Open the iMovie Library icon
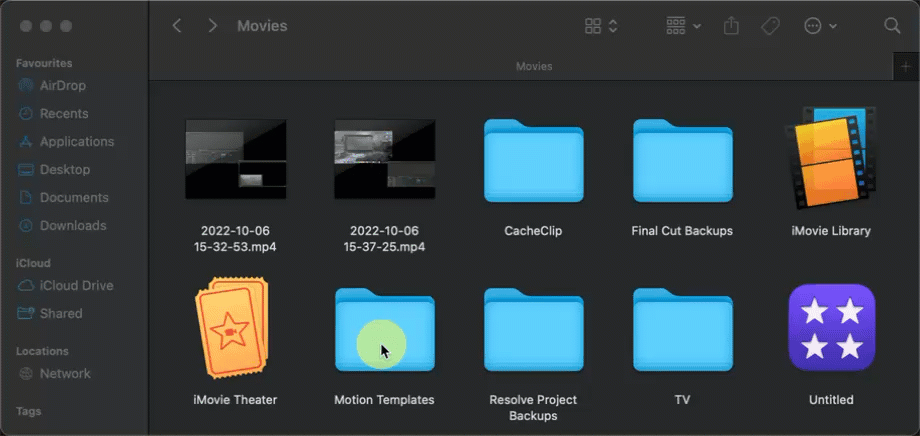The height and width of the screenshot is (436, 920). tap(831, 160)
